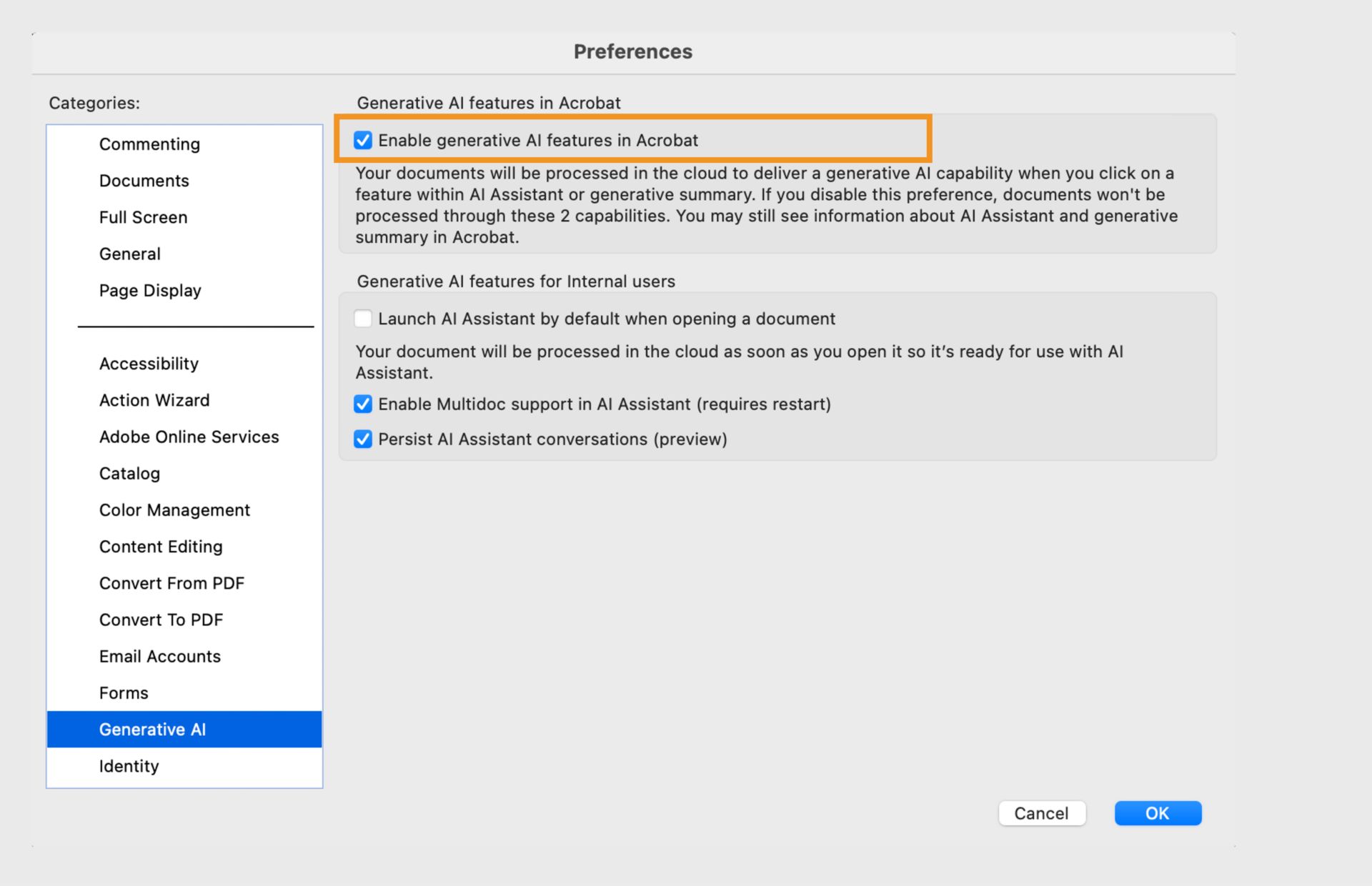Screen dimensions: 1372x886
Task: Select General preferences category
Action: [130, 254]
